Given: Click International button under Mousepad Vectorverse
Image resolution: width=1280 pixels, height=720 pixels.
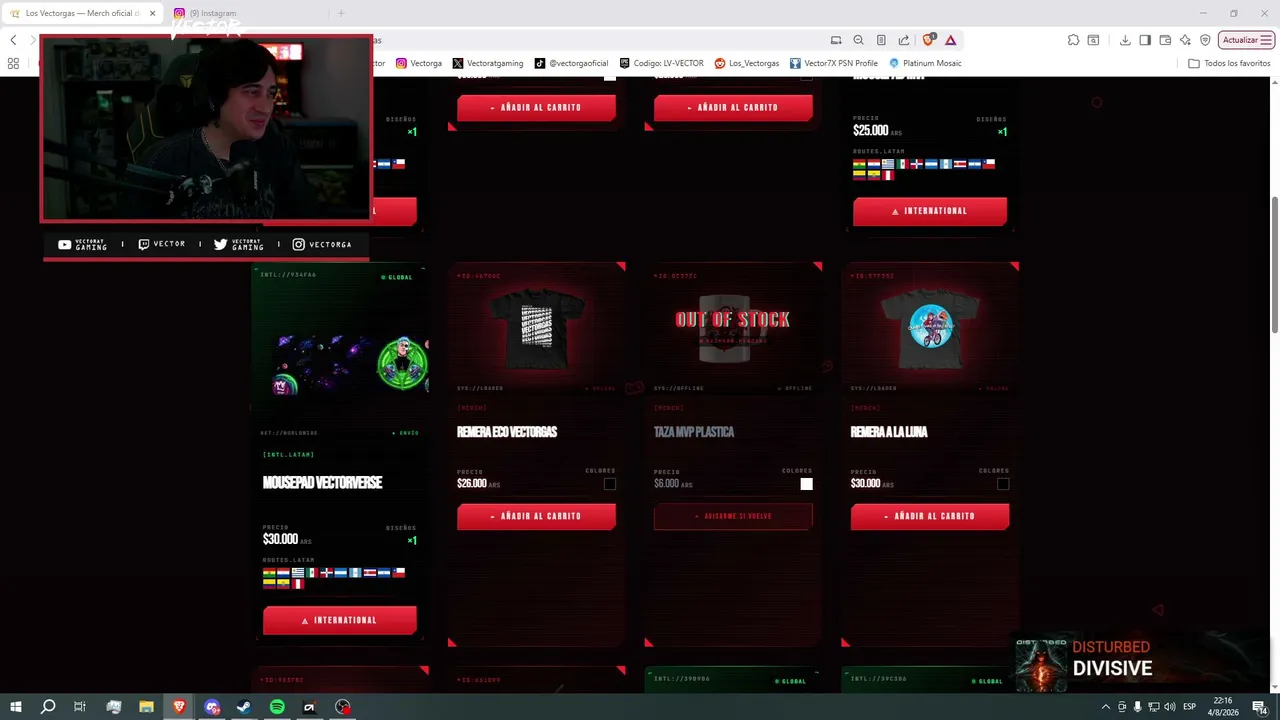Looking at the screenshot, I should [340, 620].
